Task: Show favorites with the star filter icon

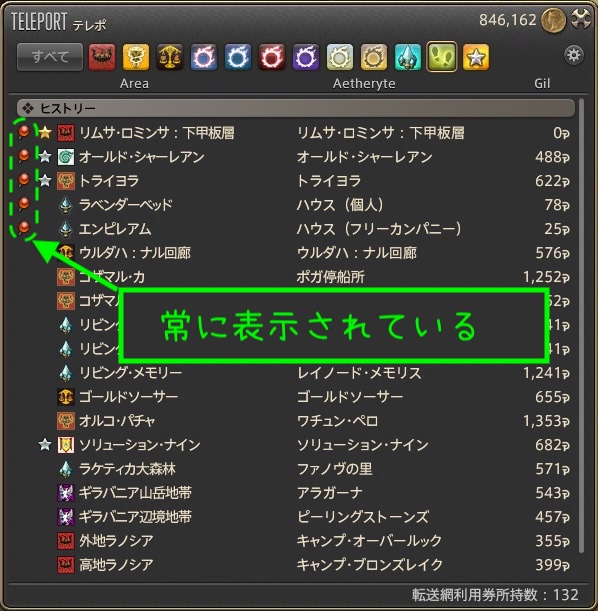Action: [476, 57]
